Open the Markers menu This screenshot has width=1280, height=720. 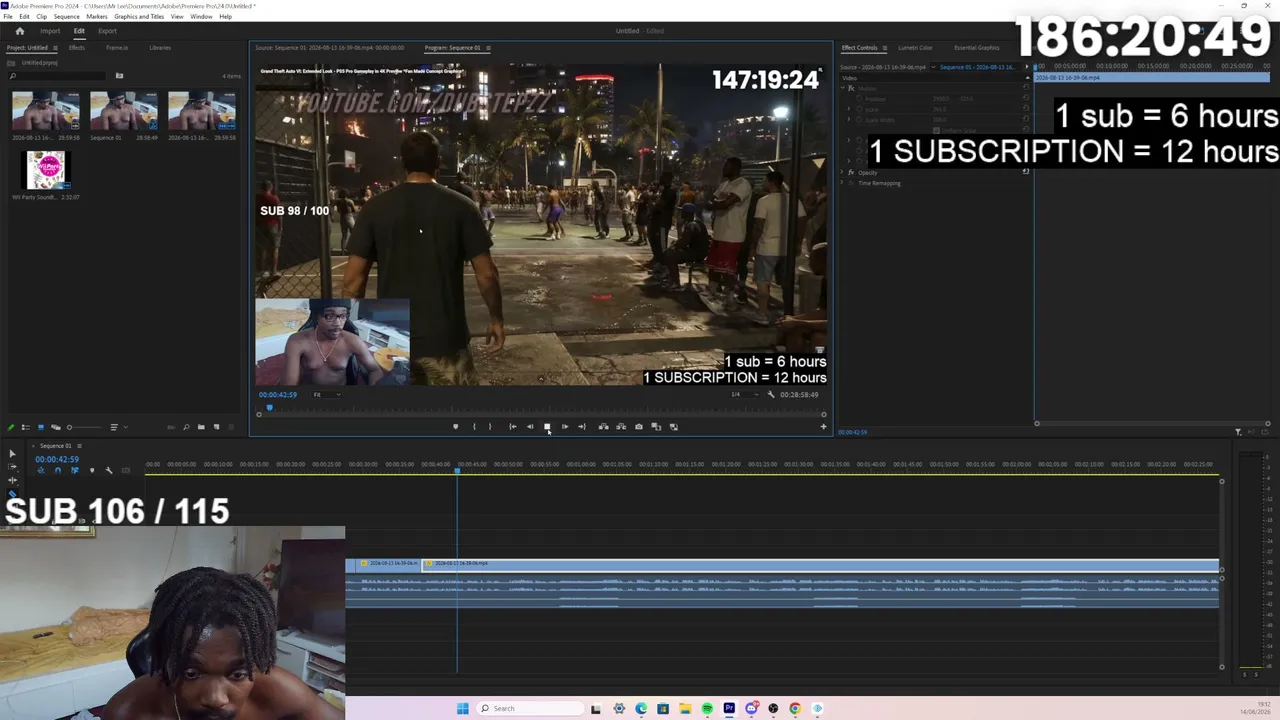pyautogui.click(x=97, y=17)
